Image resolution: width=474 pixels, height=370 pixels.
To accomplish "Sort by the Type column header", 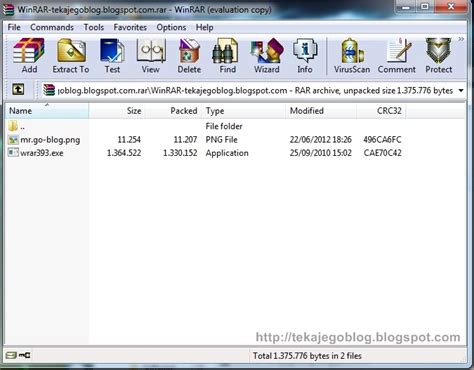I will [244, 111].
